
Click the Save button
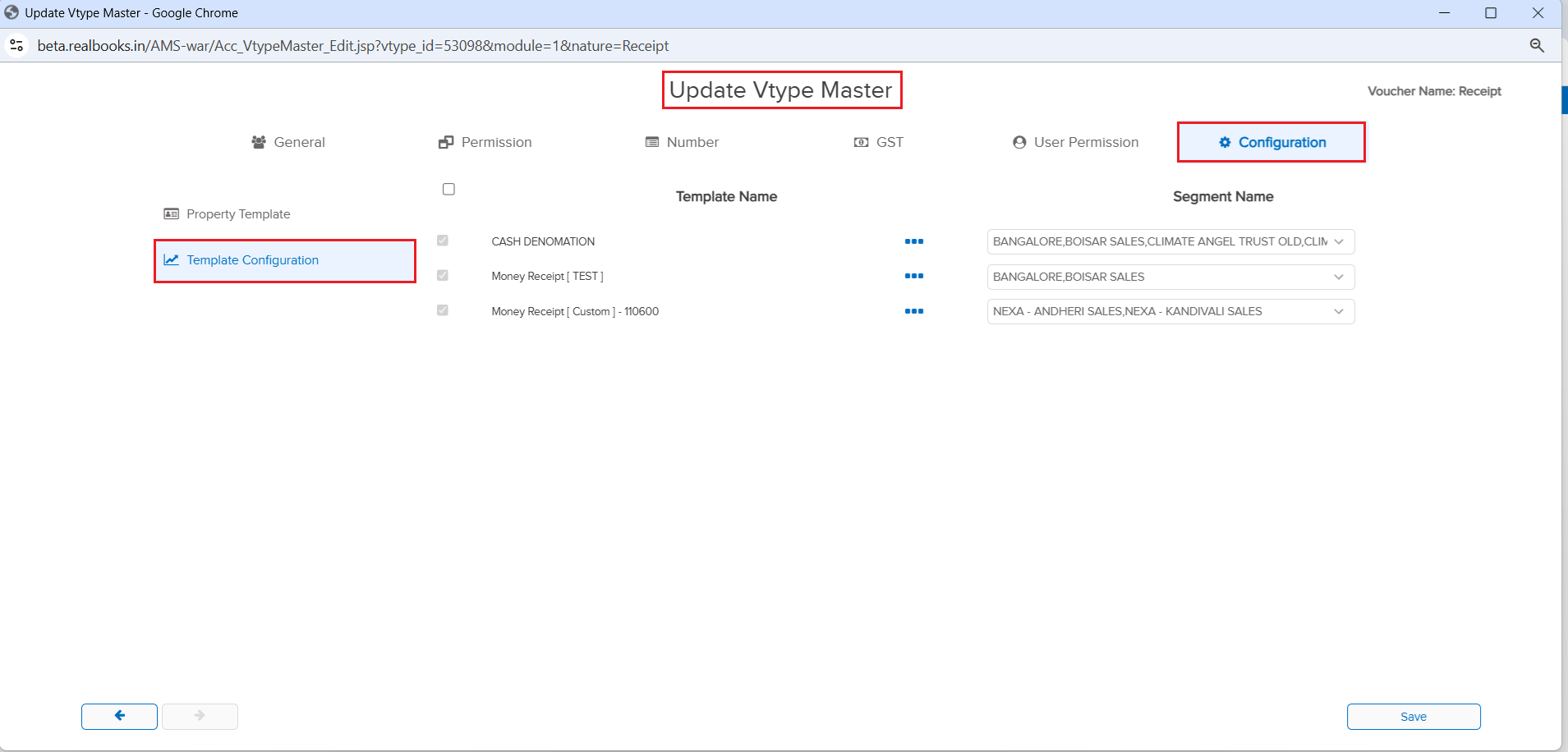[1413, 717]
